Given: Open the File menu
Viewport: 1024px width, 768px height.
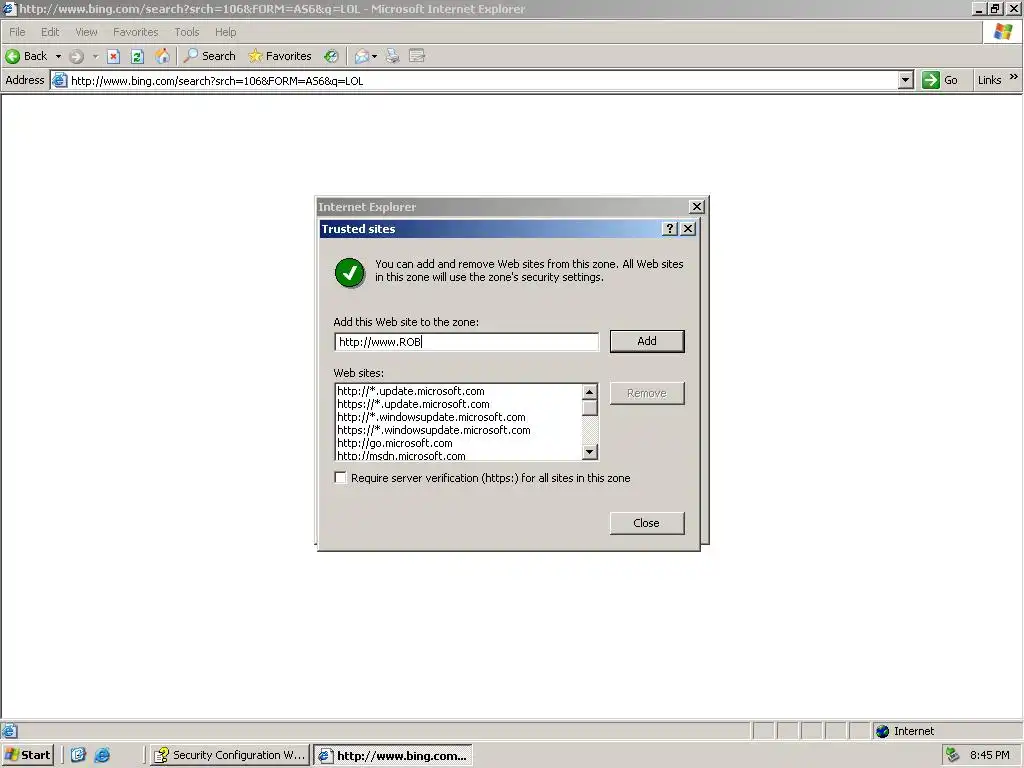Looking at the screenshot, I should tap(17, 32).
